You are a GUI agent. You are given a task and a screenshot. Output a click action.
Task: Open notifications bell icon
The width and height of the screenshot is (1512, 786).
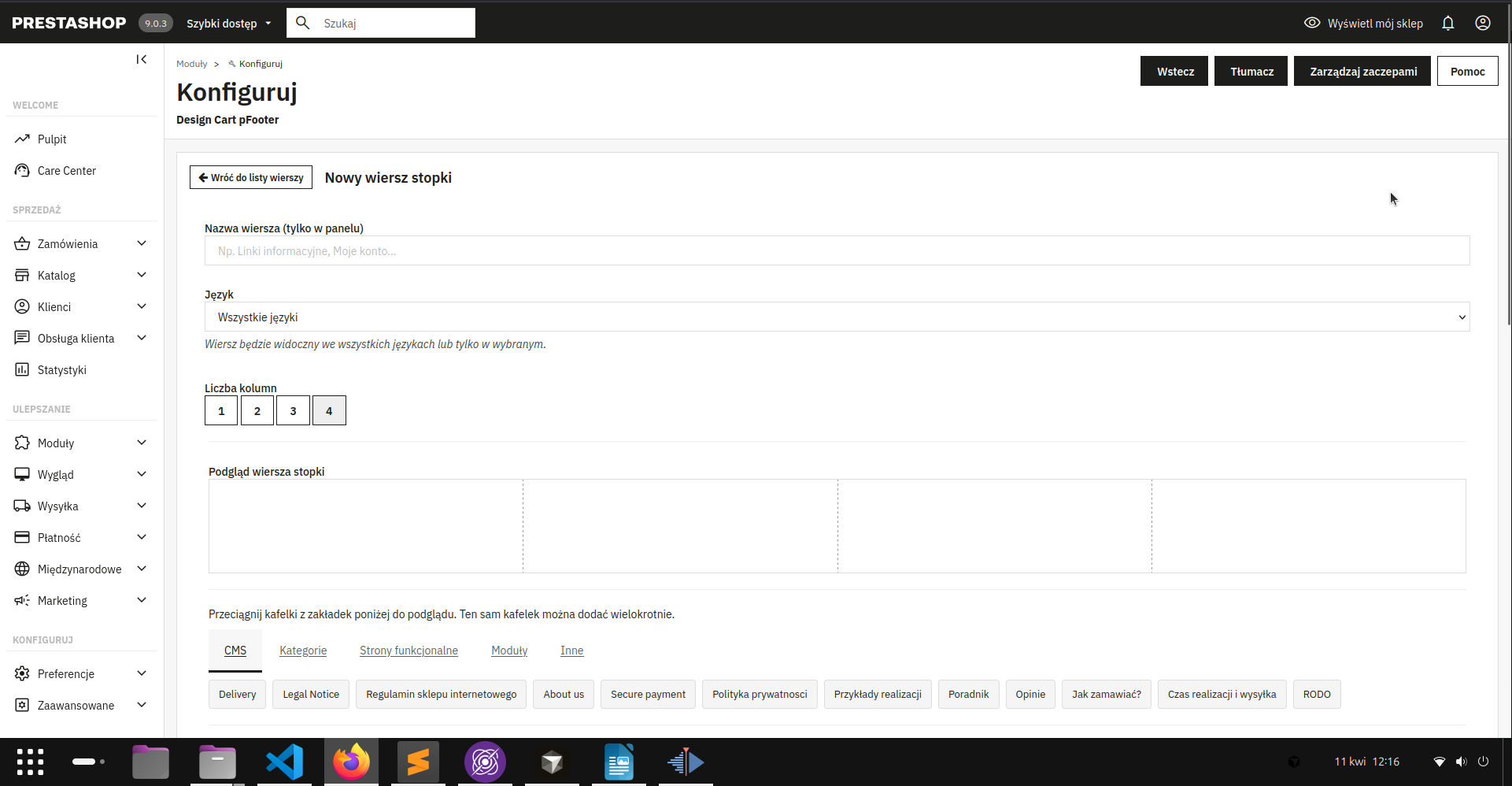(x=1447, y=23)
